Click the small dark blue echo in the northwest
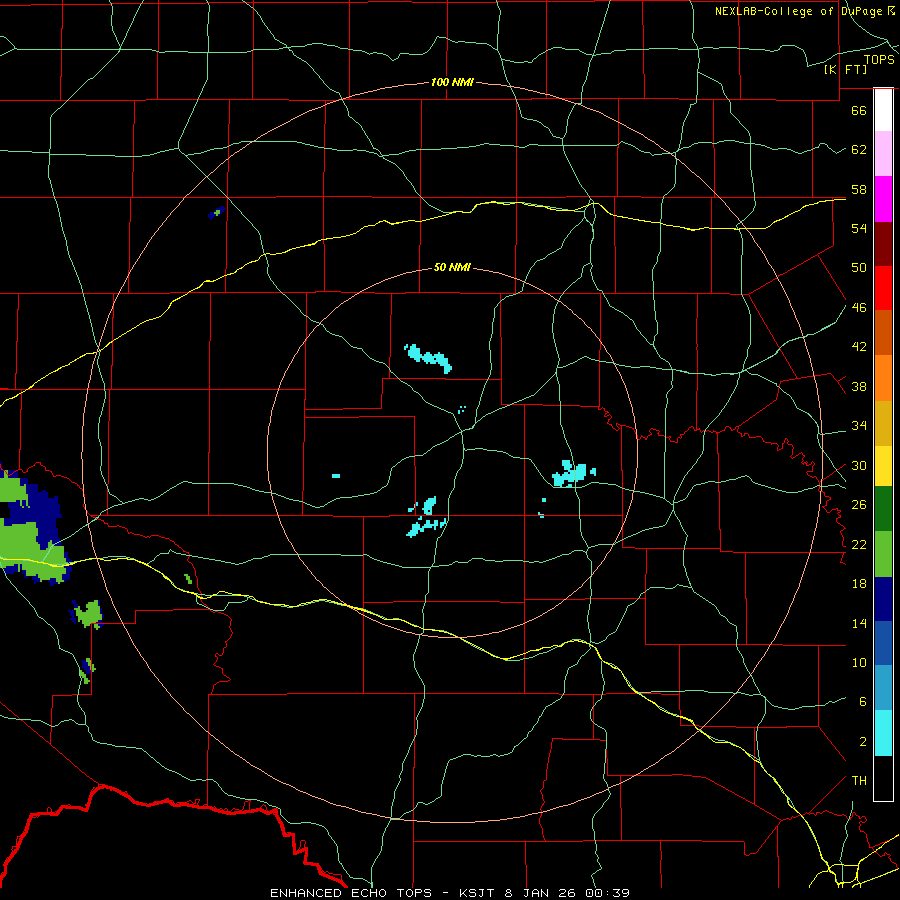The width and height of the screenshot is (900, 900). [x=217, y=212]
